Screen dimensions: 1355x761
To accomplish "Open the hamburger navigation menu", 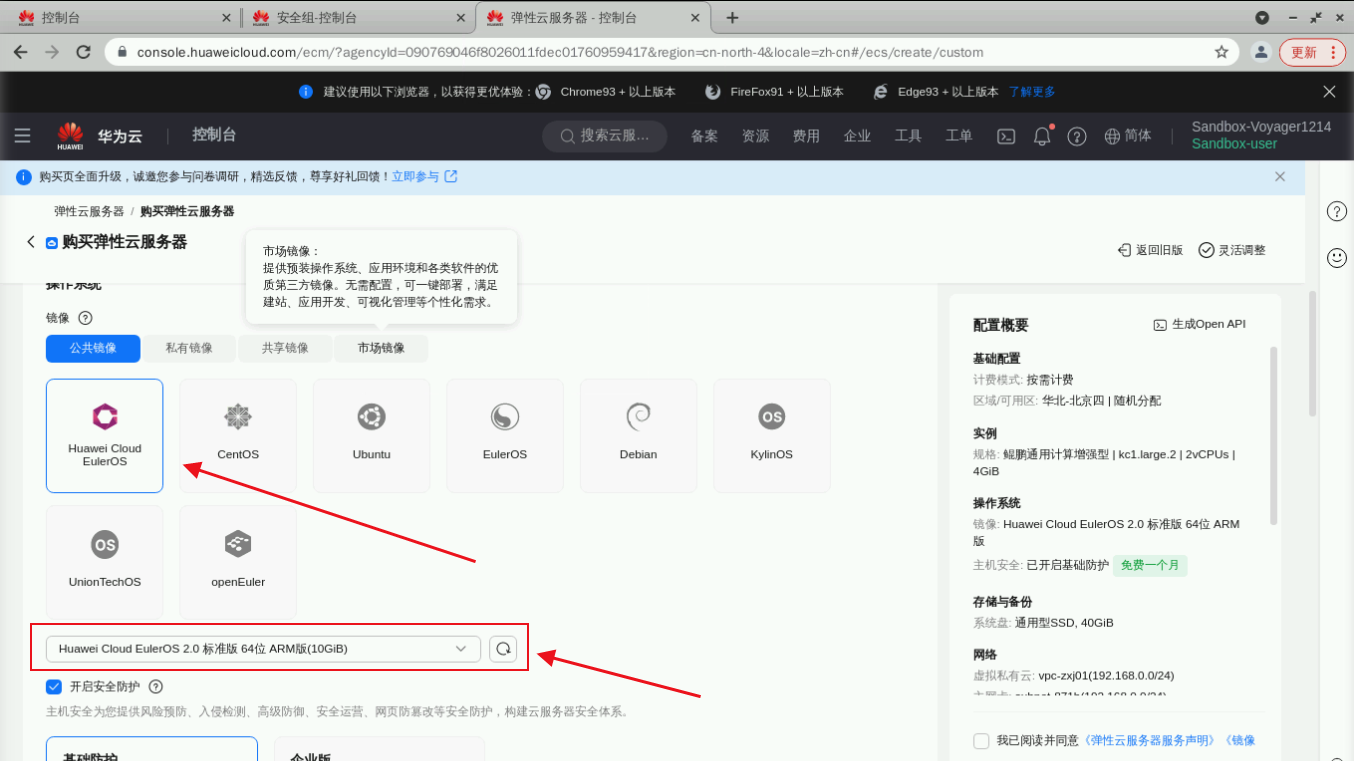I will coord(22,136).
